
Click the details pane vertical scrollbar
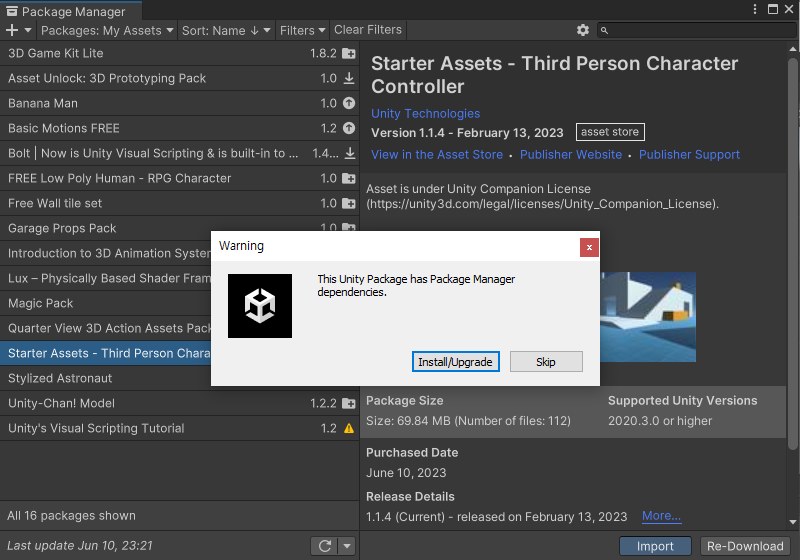click(x=792, y=252)
